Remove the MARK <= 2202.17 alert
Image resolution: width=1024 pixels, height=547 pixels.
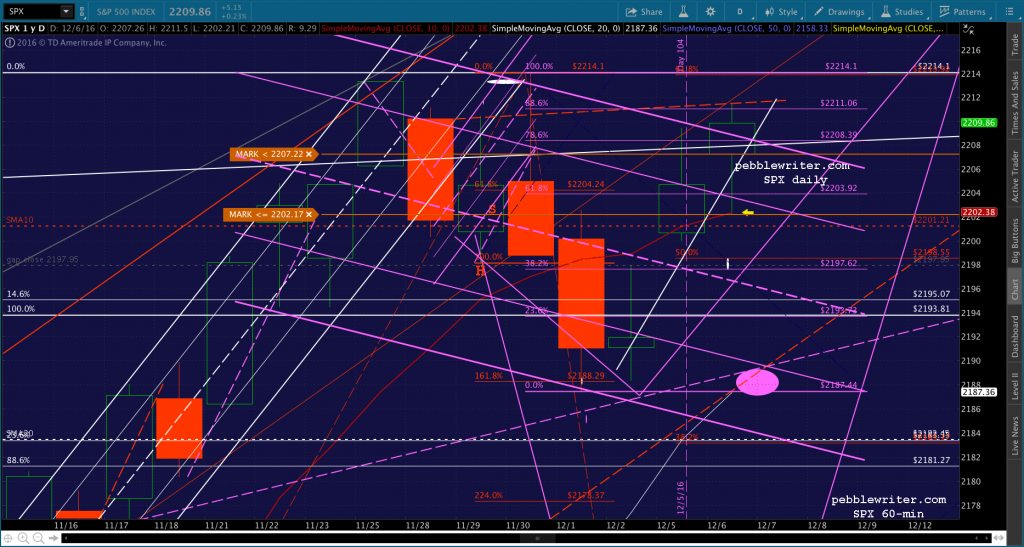308,214
